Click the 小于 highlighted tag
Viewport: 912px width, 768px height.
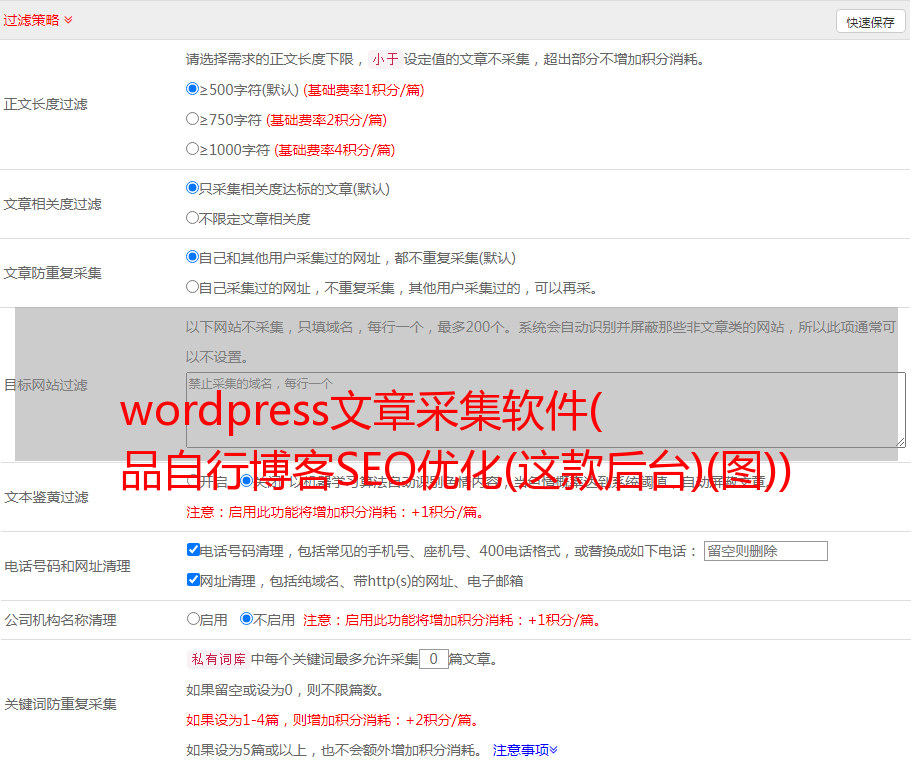pyautogui.click(x=385, y=59)
